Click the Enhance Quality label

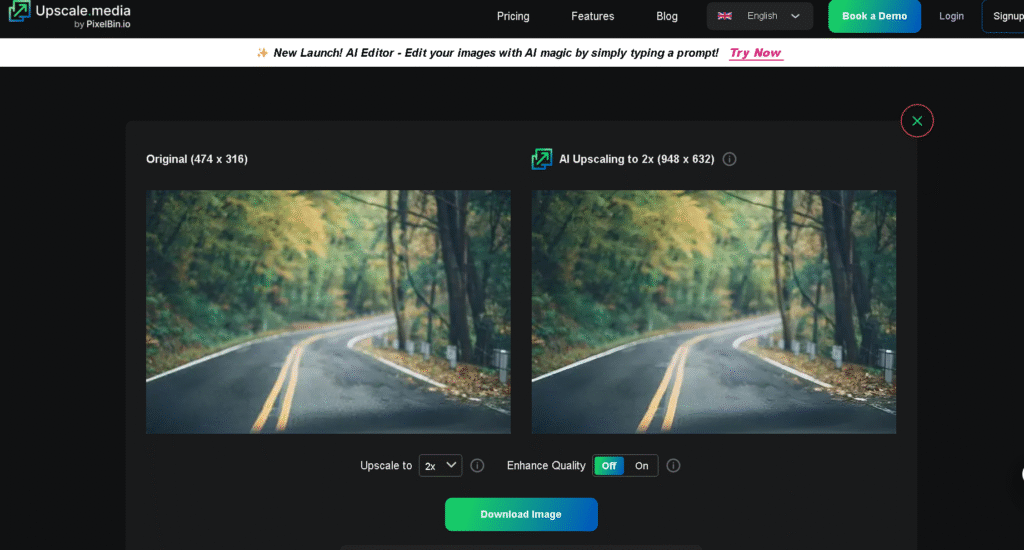pos(546,466)
